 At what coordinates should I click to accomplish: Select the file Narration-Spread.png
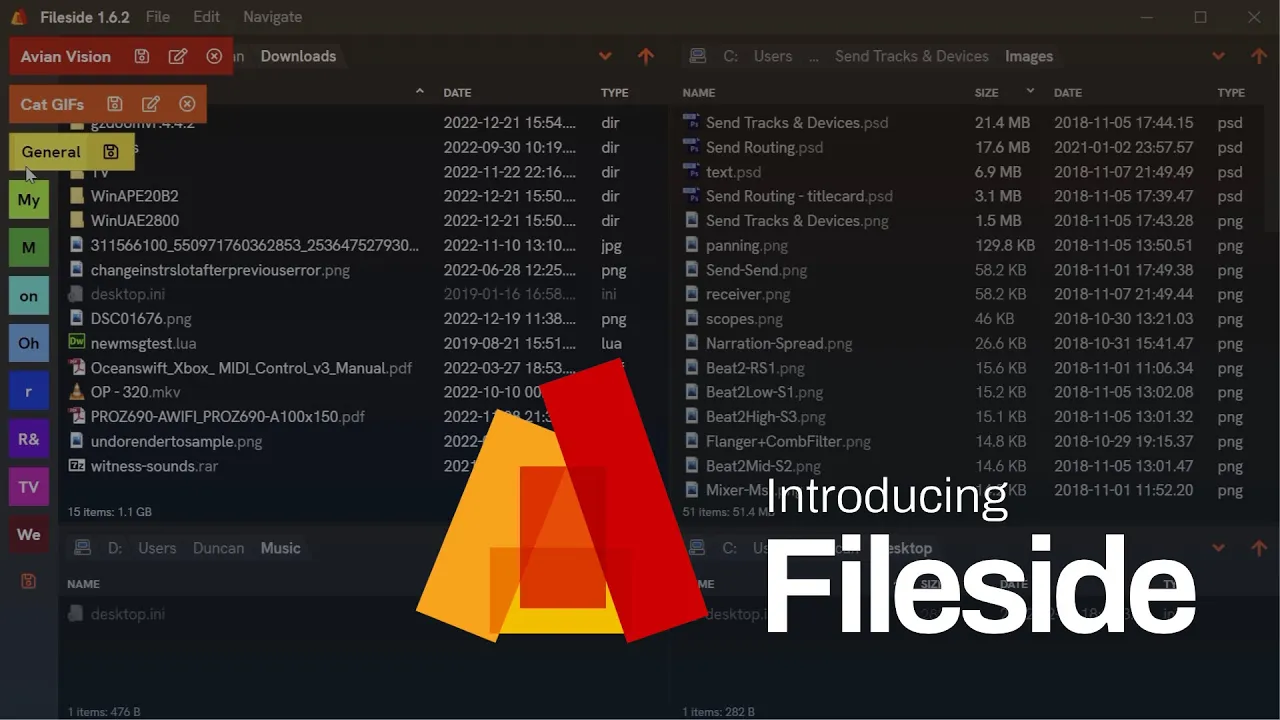tap(779, 343)
